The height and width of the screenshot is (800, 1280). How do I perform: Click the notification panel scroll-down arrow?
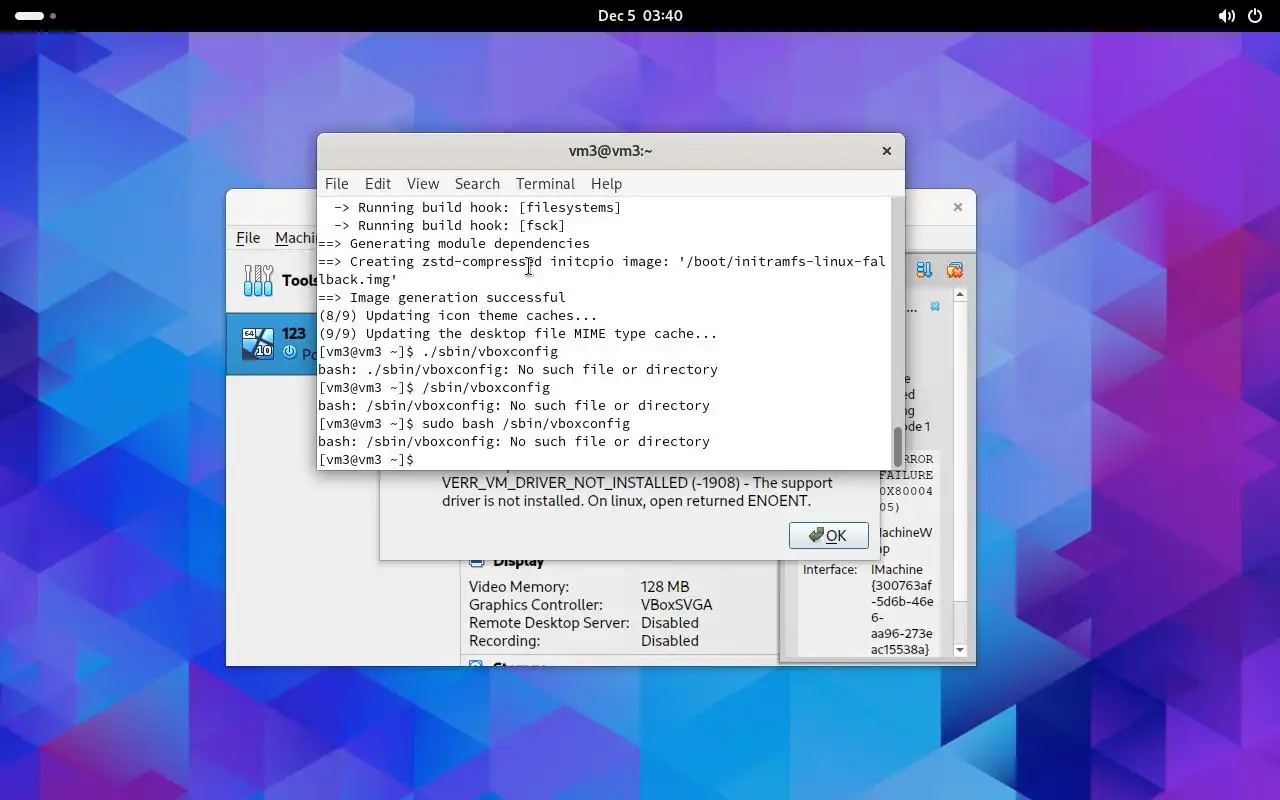click(960, 650)
